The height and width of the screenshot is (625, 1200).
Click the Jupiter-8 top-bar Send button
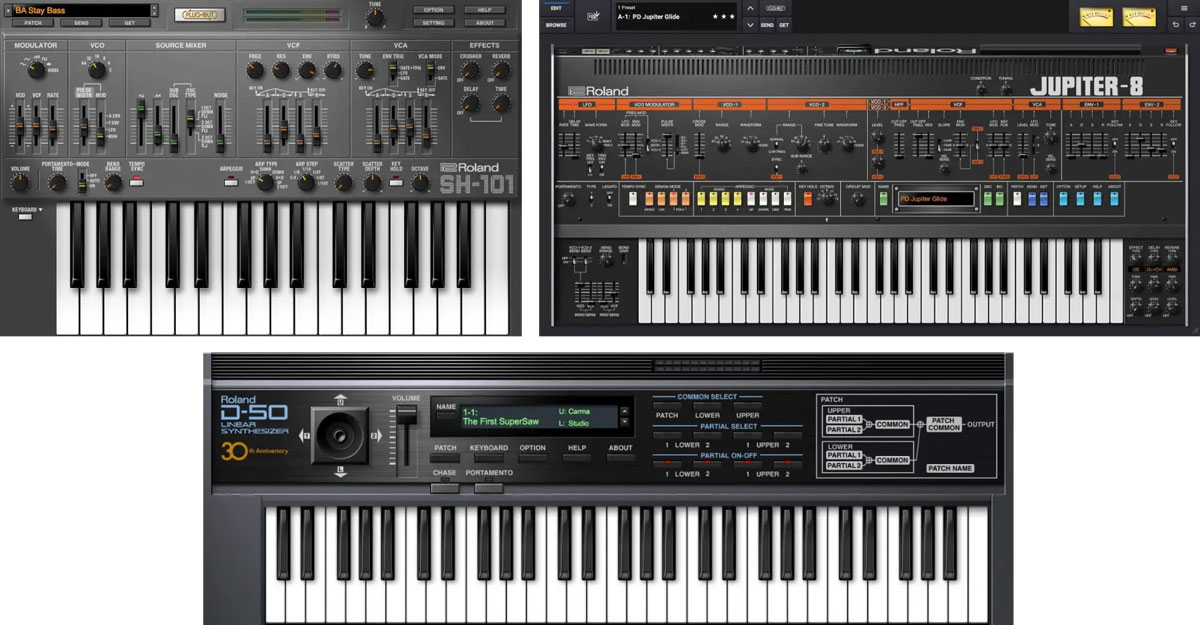tap(767, 24)
